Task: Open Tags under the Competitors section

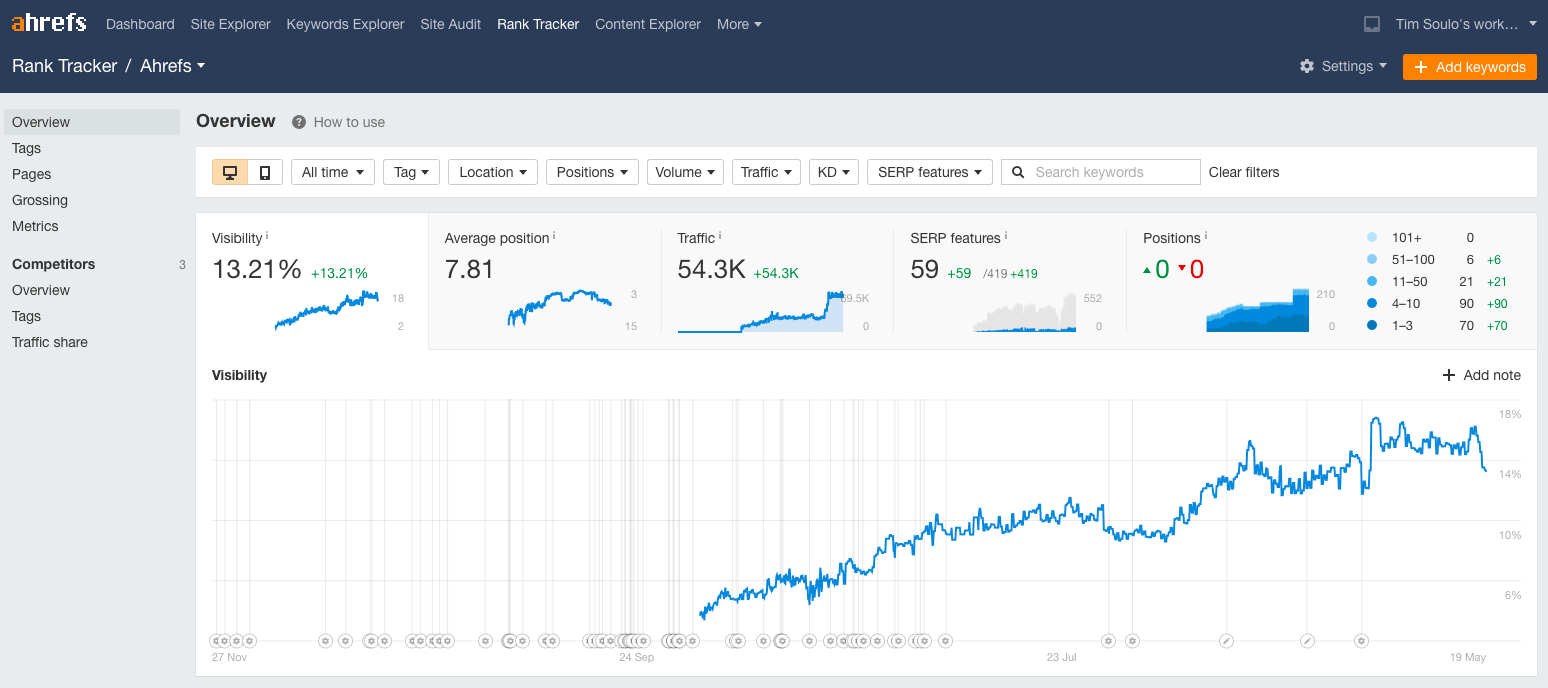Action: tap(27, 316)
